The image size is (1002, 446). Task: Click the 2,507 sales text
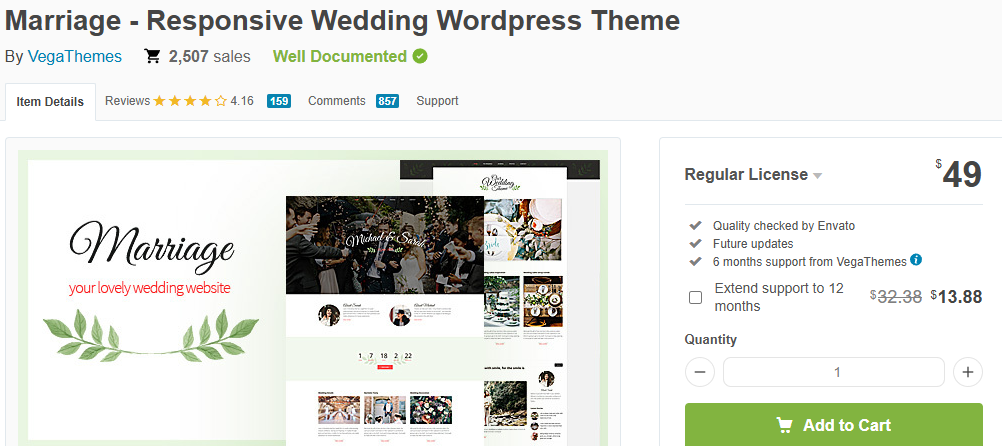[x=210, y=56]
